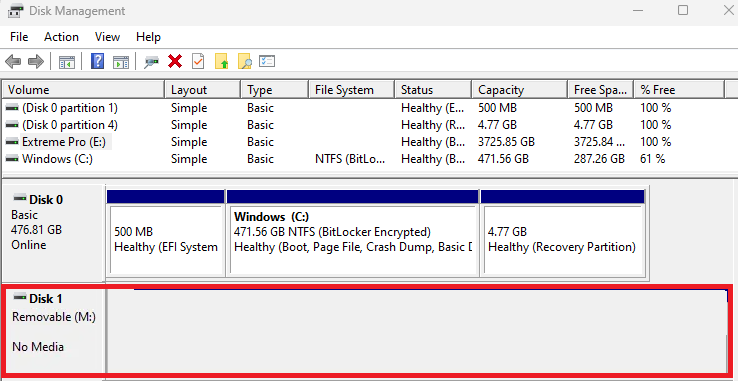Click the checklist settings toolbar icon

point(267,61)
